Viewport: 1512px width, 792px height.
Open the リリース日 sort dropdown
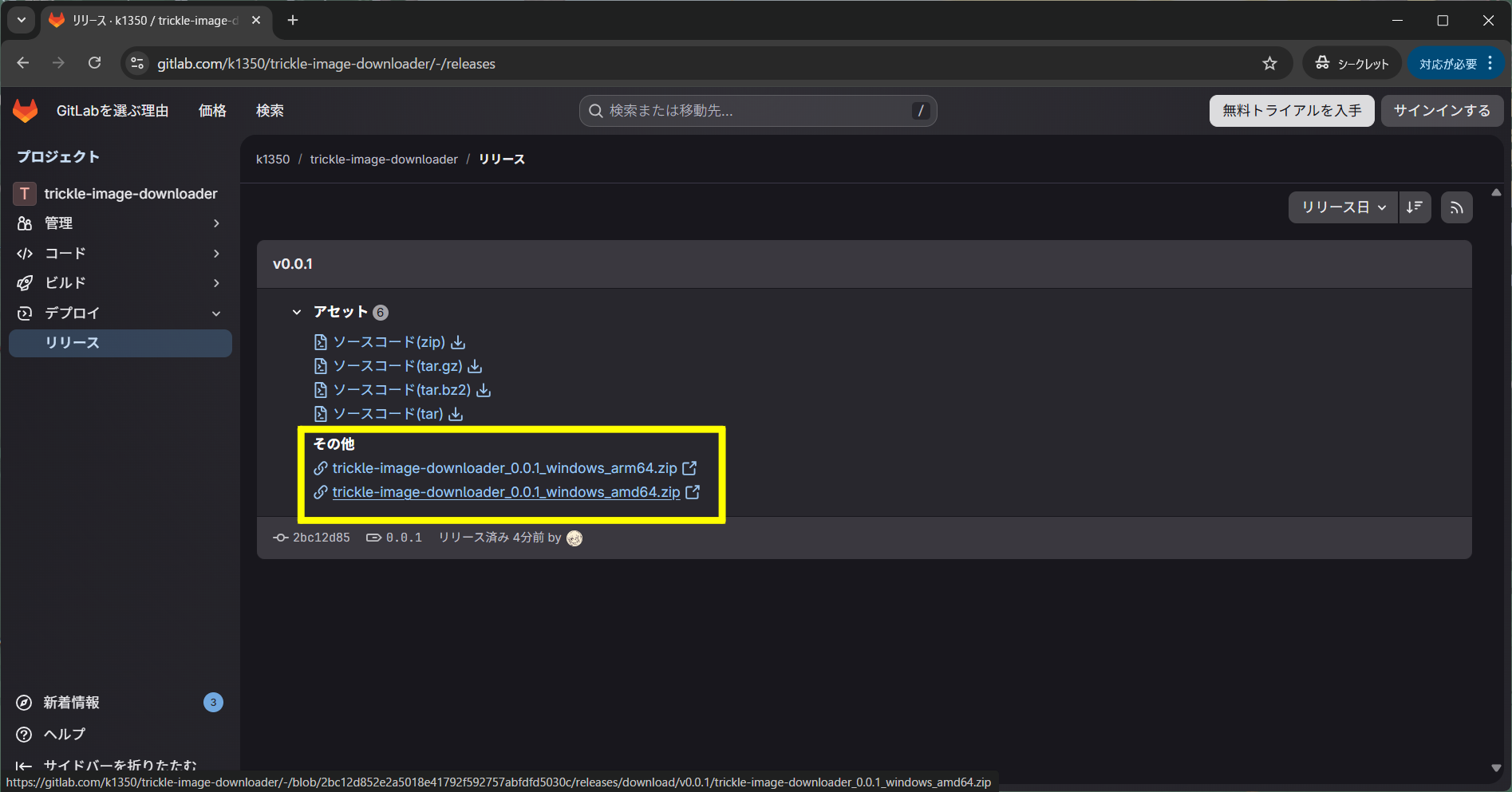1343,207
